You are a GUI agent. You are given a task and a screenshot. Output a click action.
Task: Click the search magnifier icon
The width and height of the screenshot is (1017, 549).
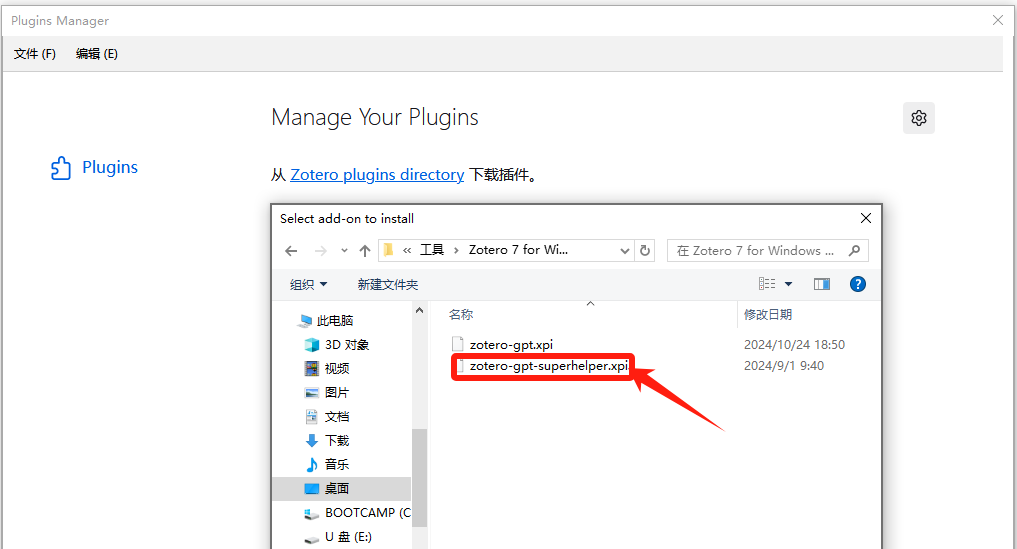pyautogui.click(x=854, y=250)
